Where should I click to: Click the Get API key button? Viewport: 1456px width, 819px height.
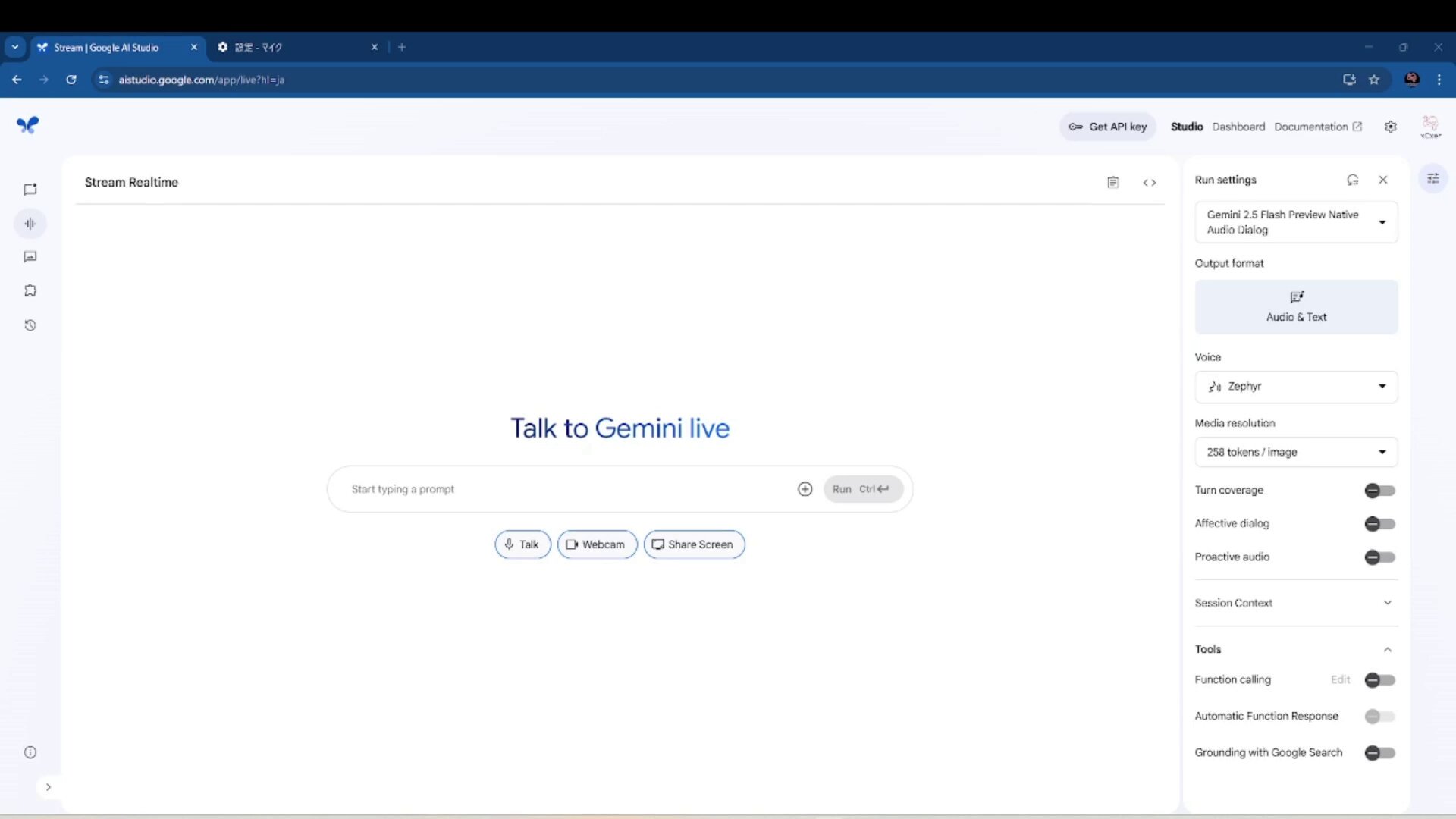tap(1108, 127)
